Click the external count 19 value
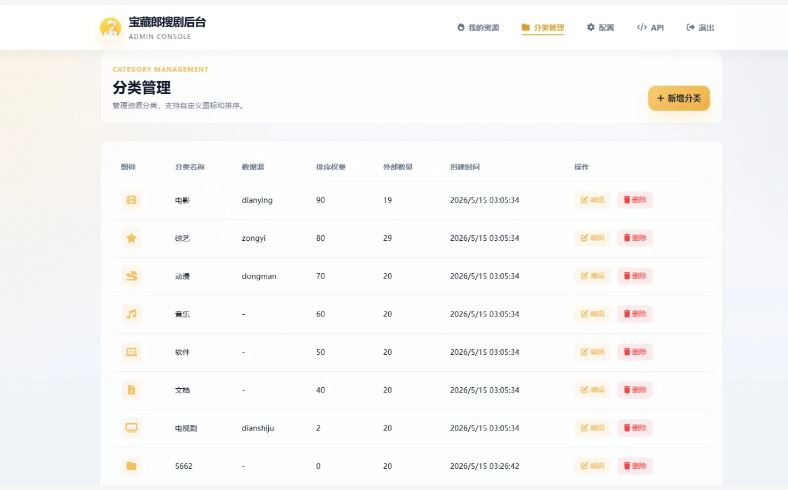Image resolution: width=788 pixels, height=490 pixels. pyautogui.click(x=387, y=200)
